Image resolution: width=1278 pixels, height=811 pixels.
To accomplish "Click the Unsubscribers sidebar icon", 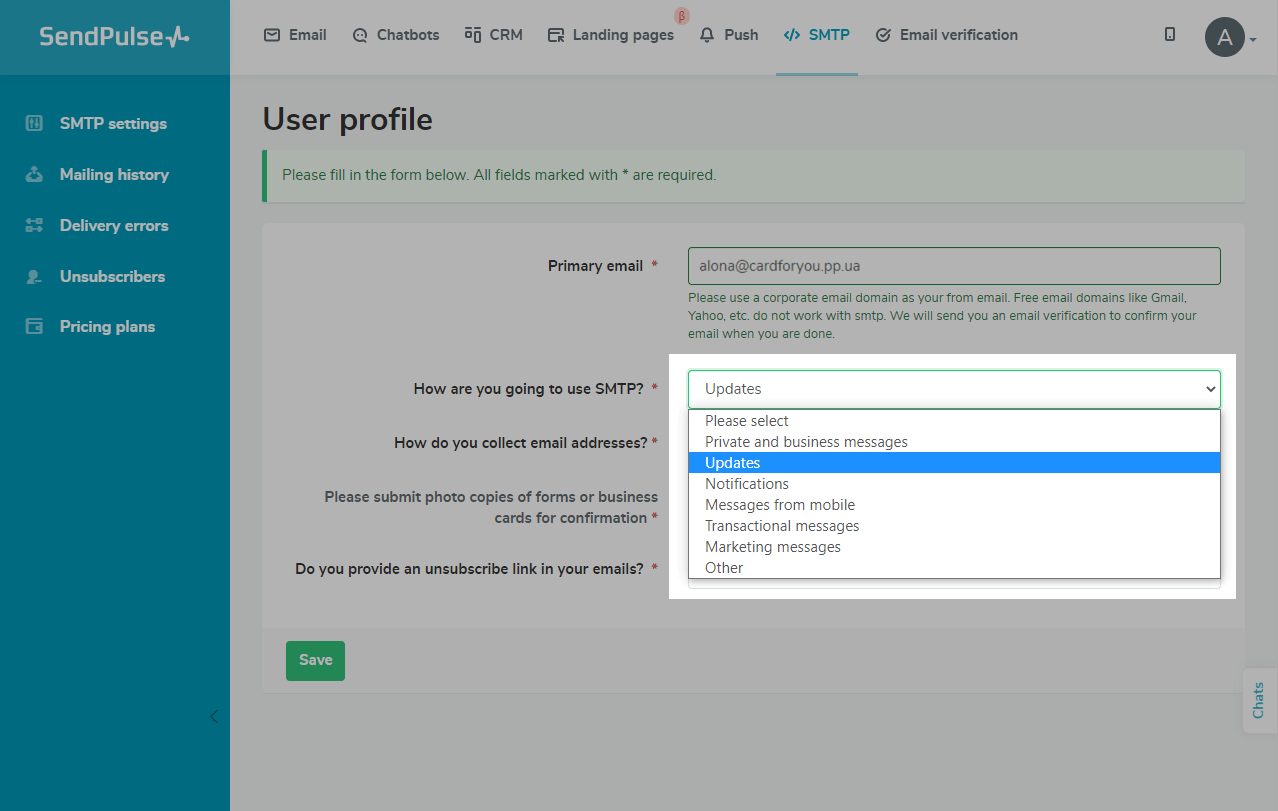I will coord(34,277).
